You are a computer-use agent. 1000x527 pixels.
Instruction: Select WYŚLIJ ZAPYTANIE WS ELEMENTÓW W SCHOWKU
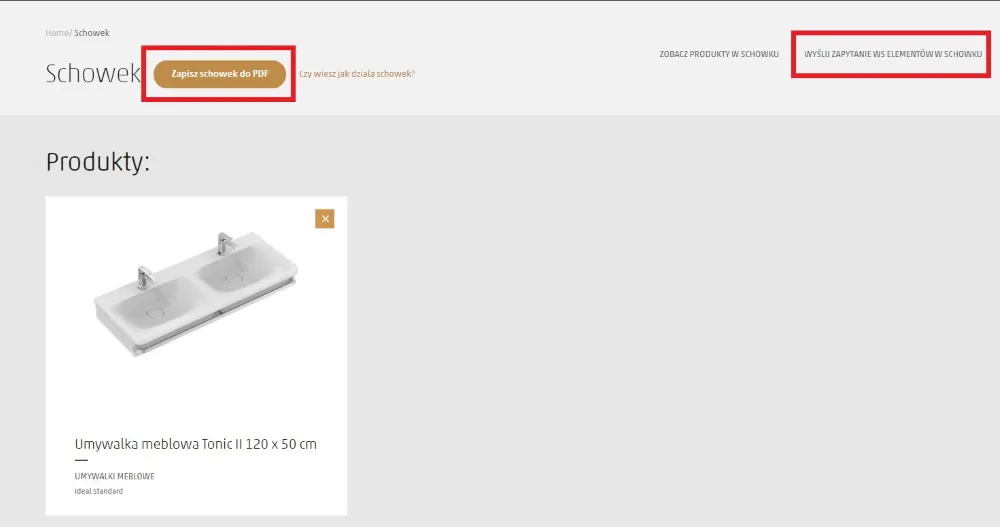tap(893, 54)
